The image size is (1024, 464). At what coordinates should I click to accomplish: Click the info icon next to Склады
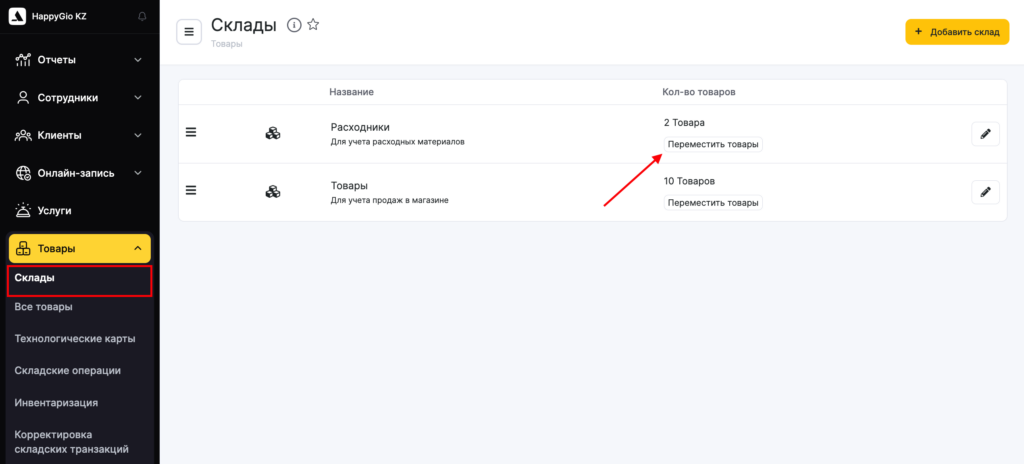point(294,25)
